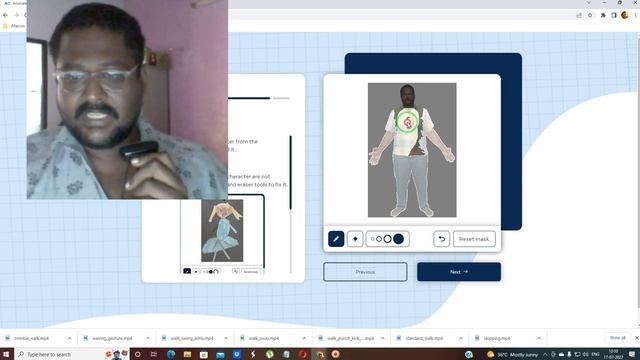Click Show all downloads

coord(617,338)
